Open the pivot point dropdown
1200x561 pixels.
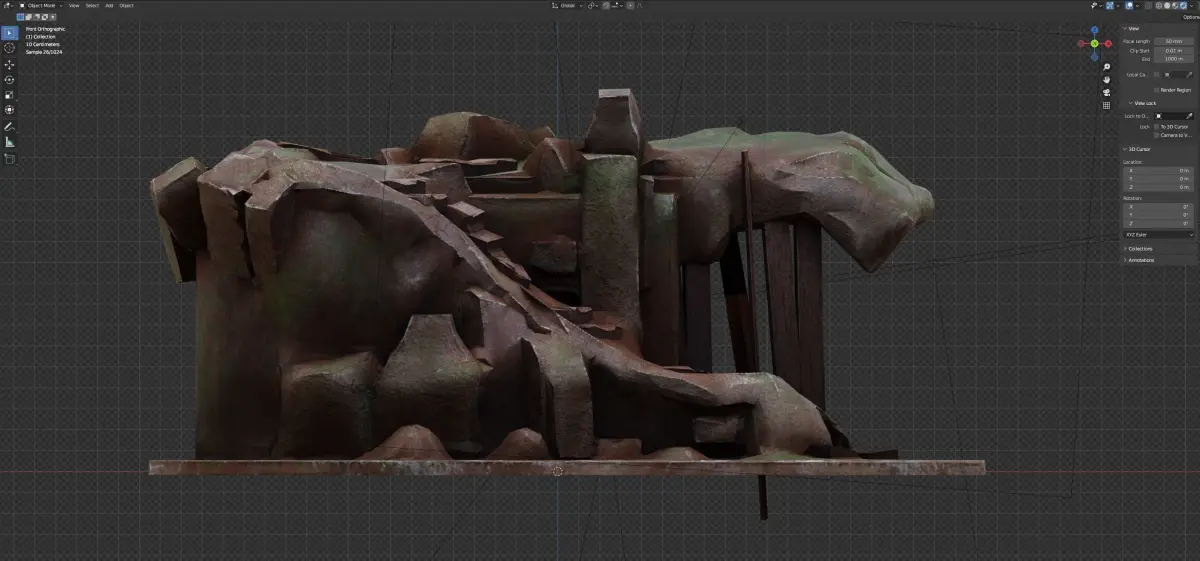pyautogui.click(x=593, y=6)
